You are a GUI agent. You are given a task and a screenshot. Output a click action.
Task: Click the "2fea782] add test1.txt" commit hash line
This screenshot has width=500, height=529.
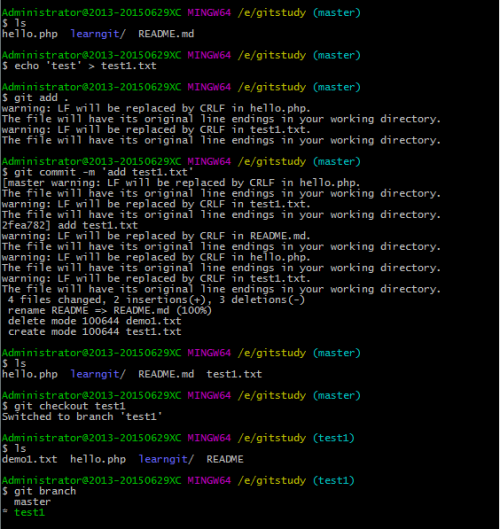(x=70, y=225)
